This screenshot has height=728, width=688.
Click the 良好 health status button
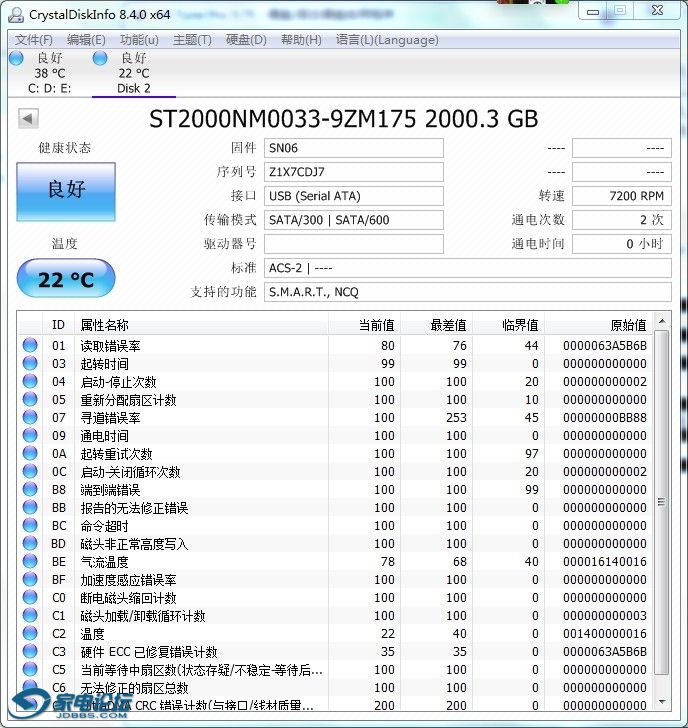coord(66,191)
